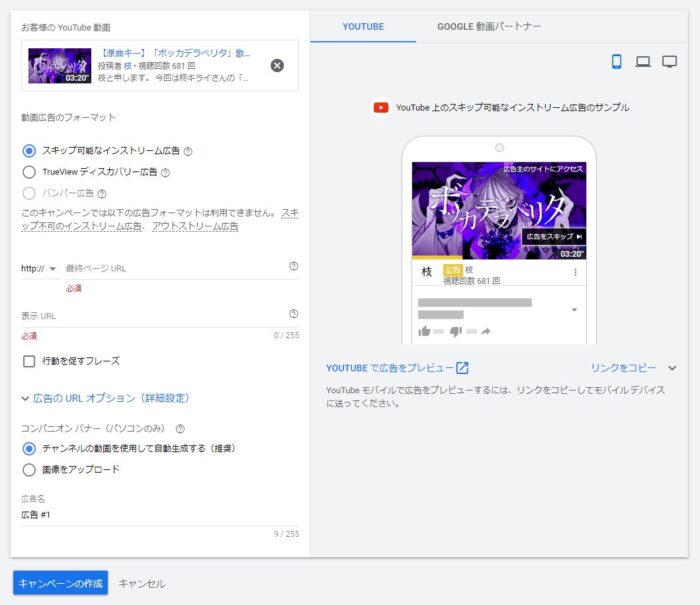Click the three-dot menu in phone preview
The height and width of the screenshot is (605, 700).
[x=575, y=272]
